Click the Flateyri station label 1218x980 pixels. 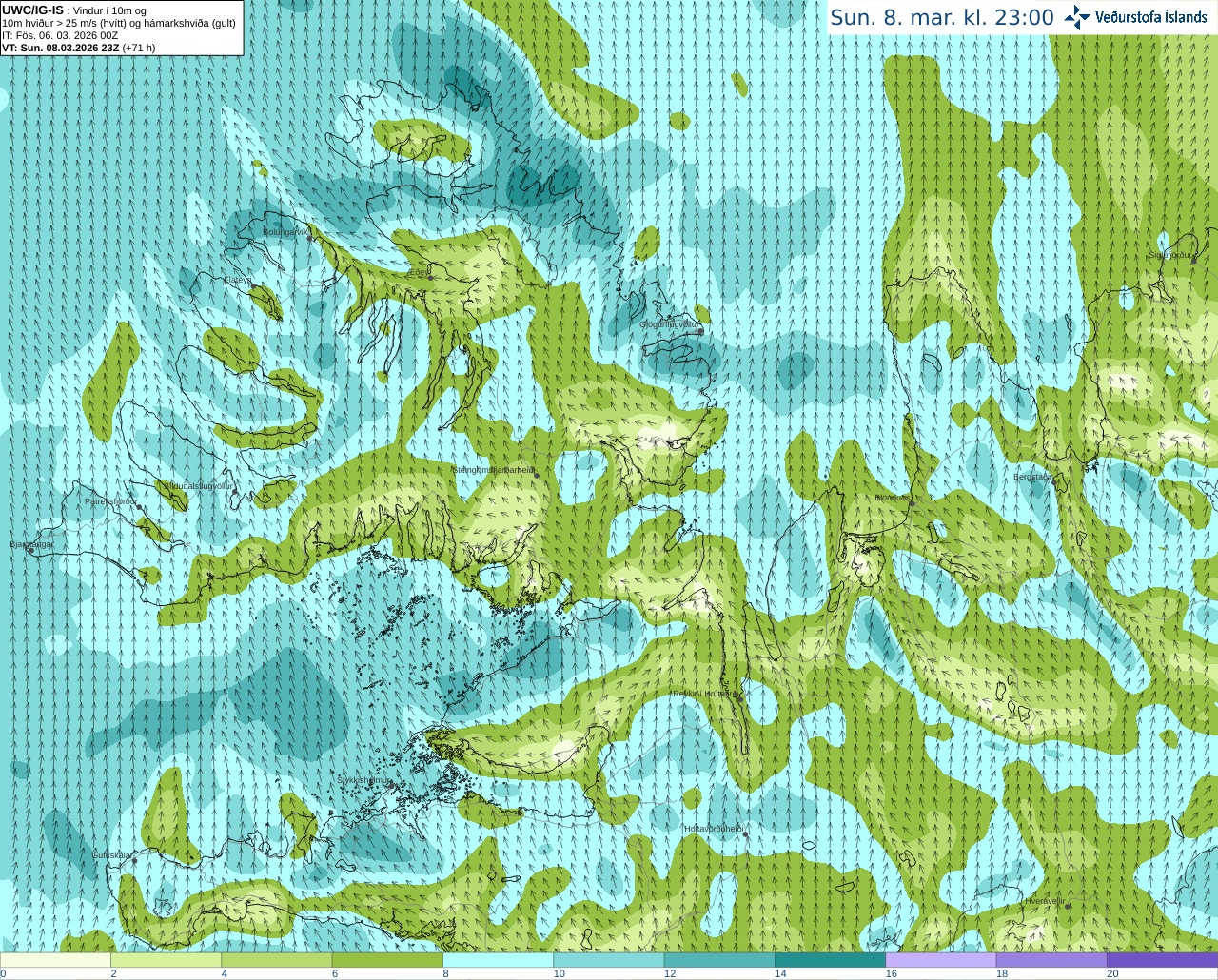pyautogui.click(x=237, y=280)
